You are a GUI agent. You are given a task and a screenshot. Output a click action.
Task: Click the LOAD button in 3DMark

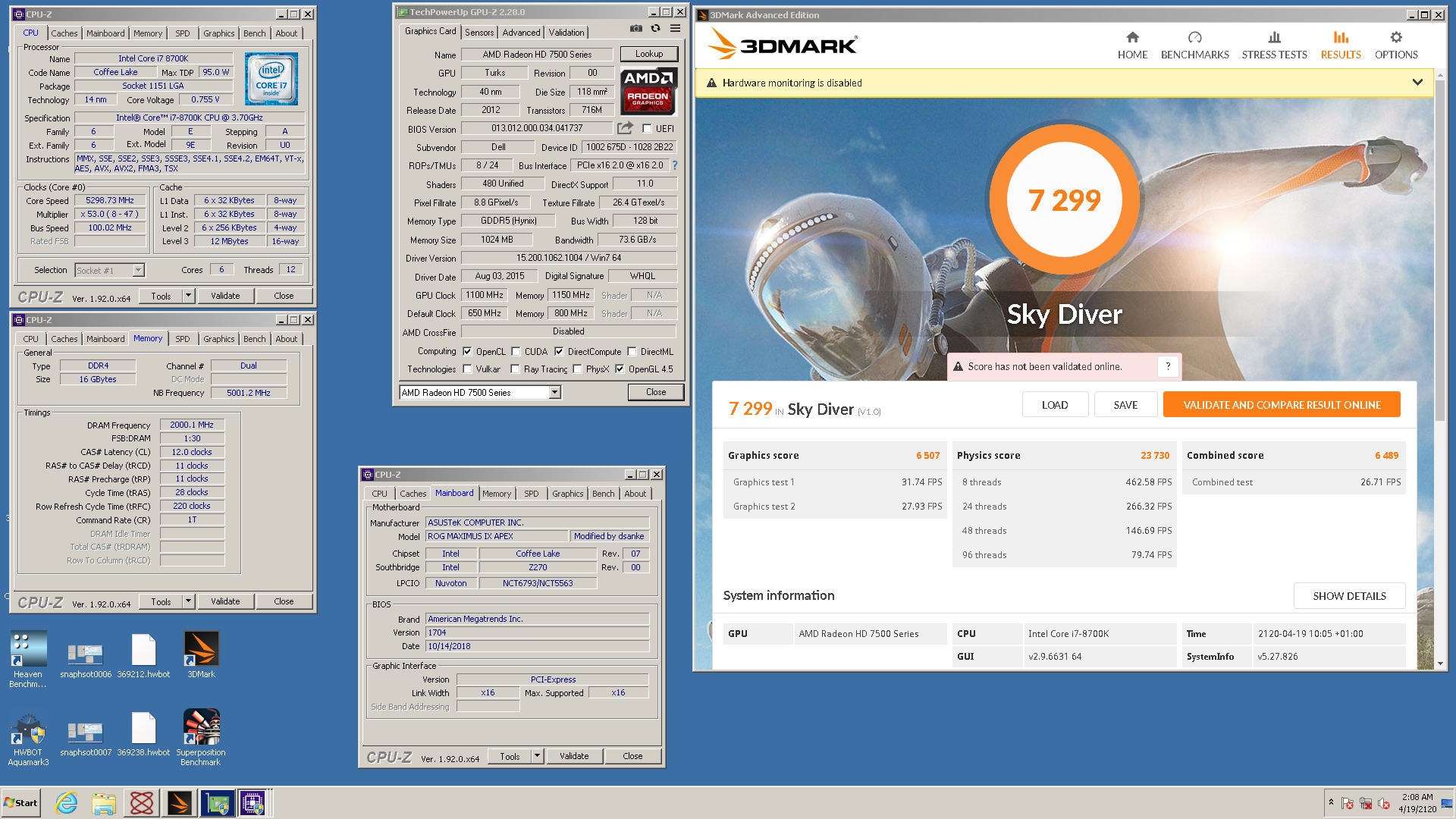[x=1055, y=405]
